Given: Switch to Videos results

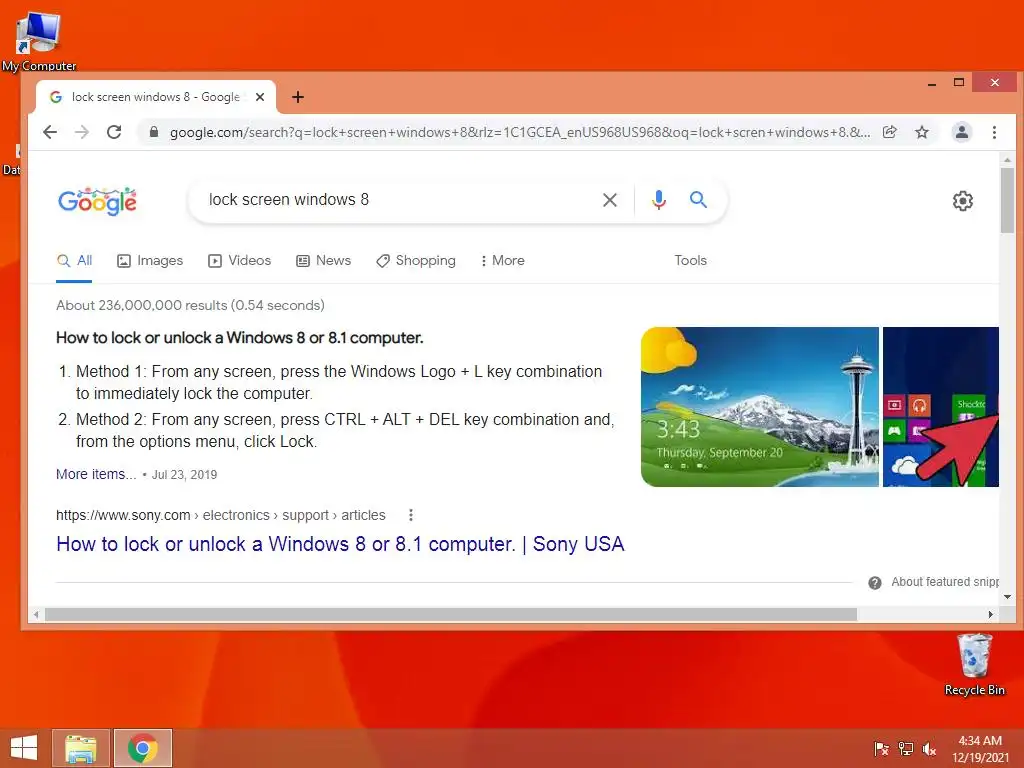Looking at the screenshot, I should coord(239,261).
